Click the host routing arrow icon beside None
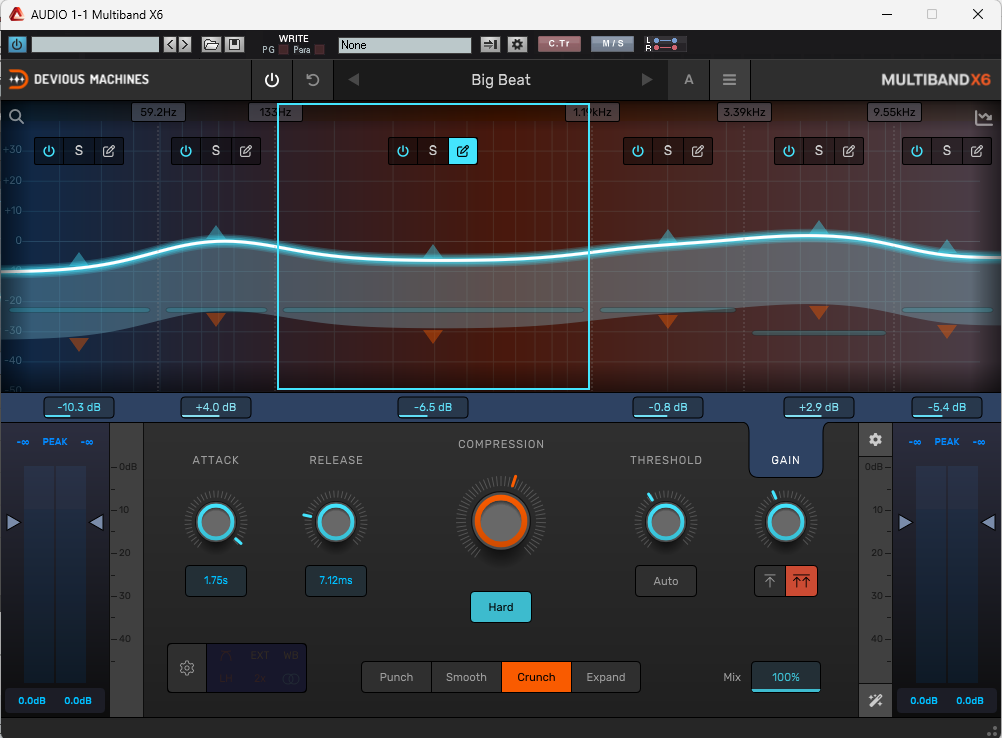 tap(490, 44)
